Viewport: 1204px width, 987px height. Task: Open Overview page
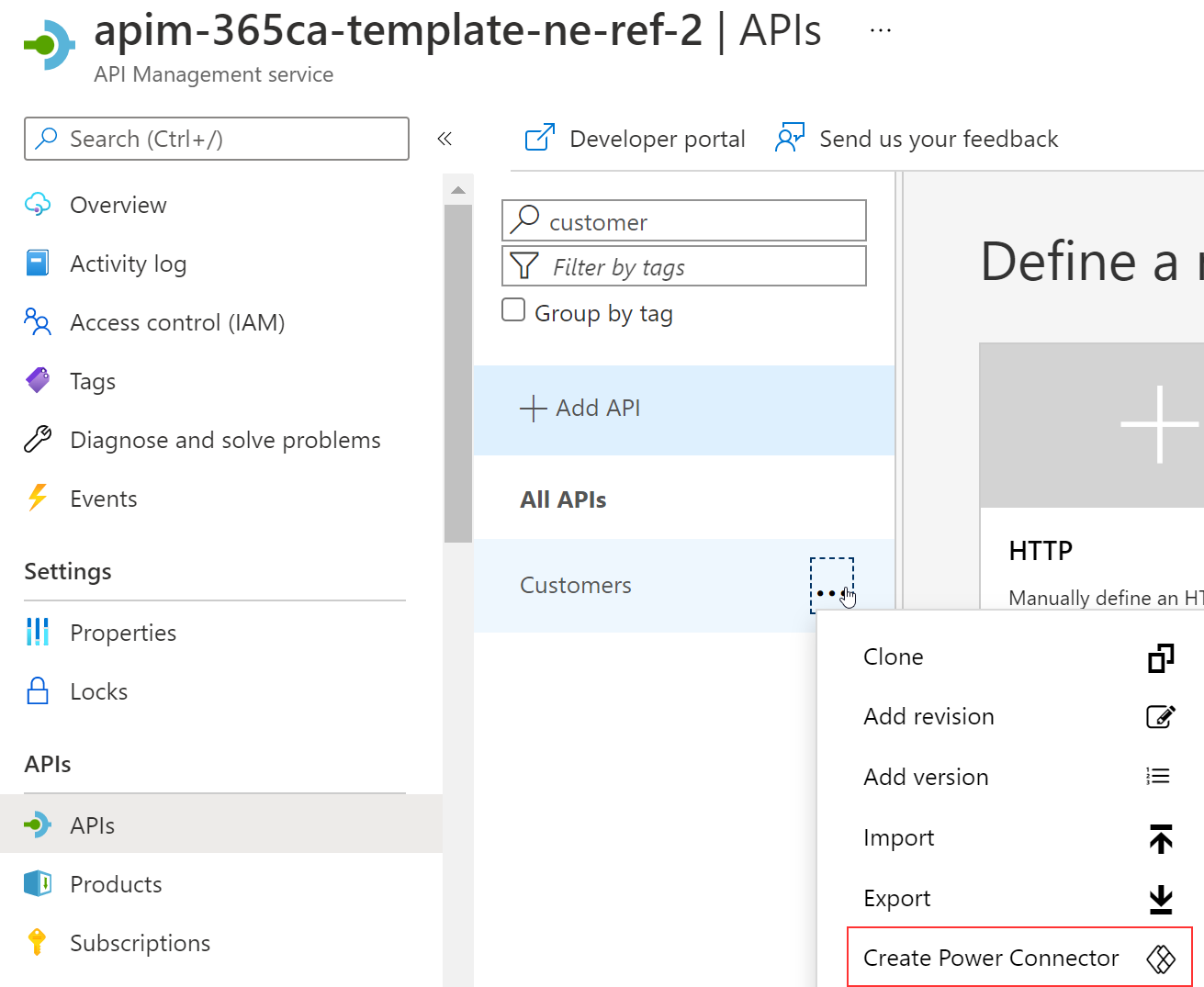pos(118,205)
